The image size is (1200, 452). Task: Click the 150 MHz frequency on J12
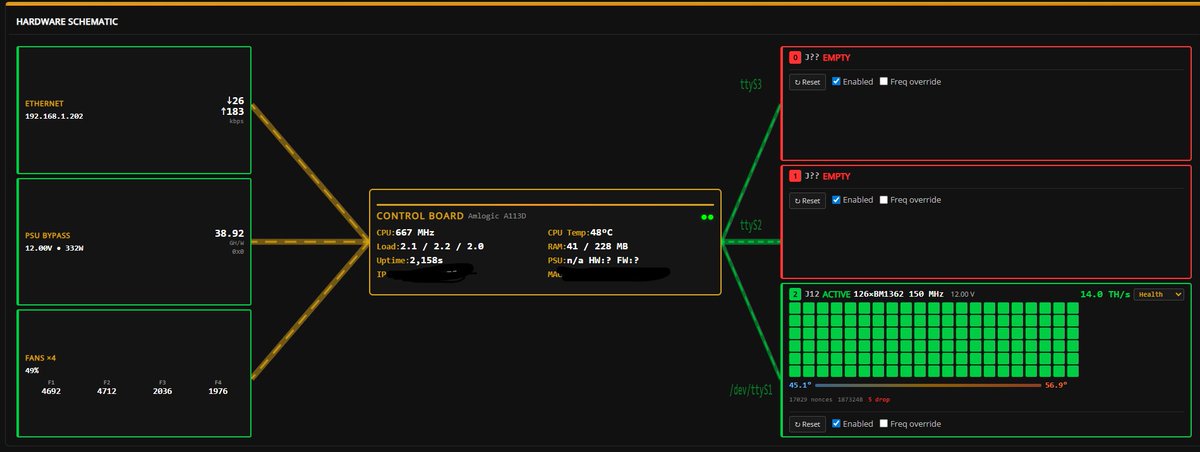(924, 294)
